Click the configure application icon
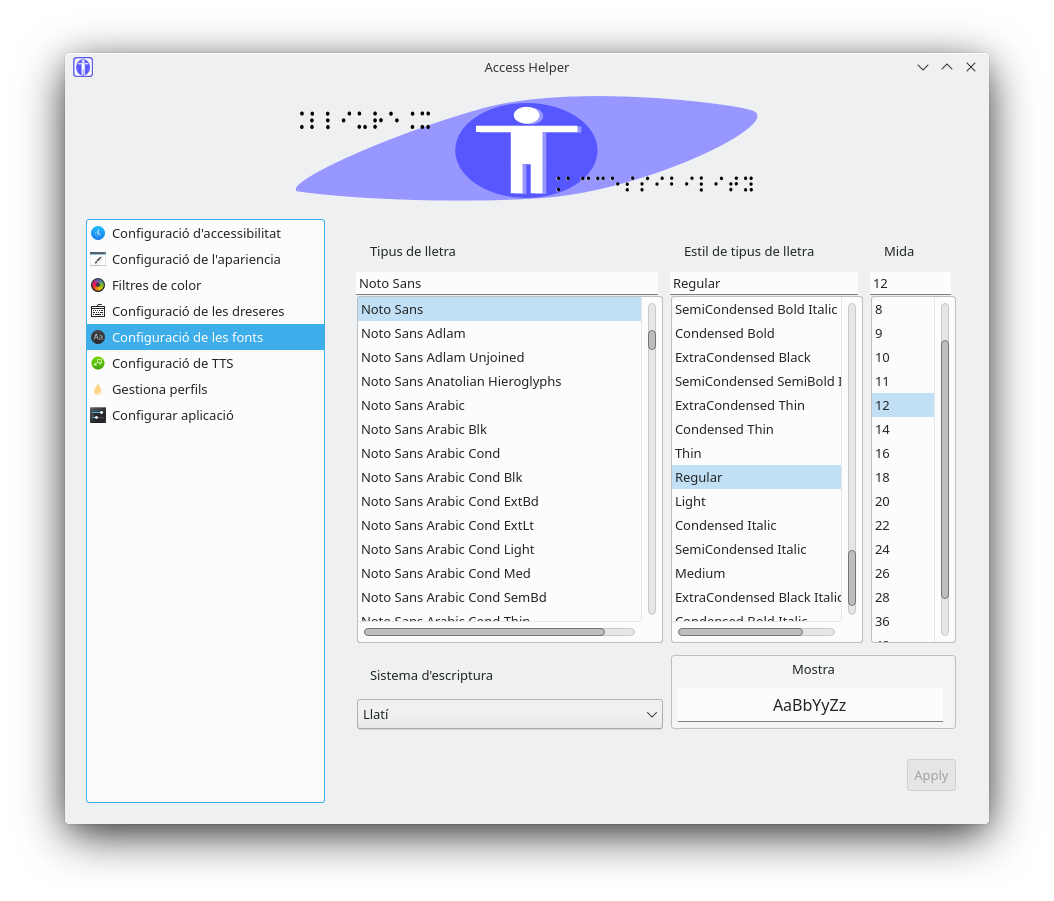 pos(98,415)
